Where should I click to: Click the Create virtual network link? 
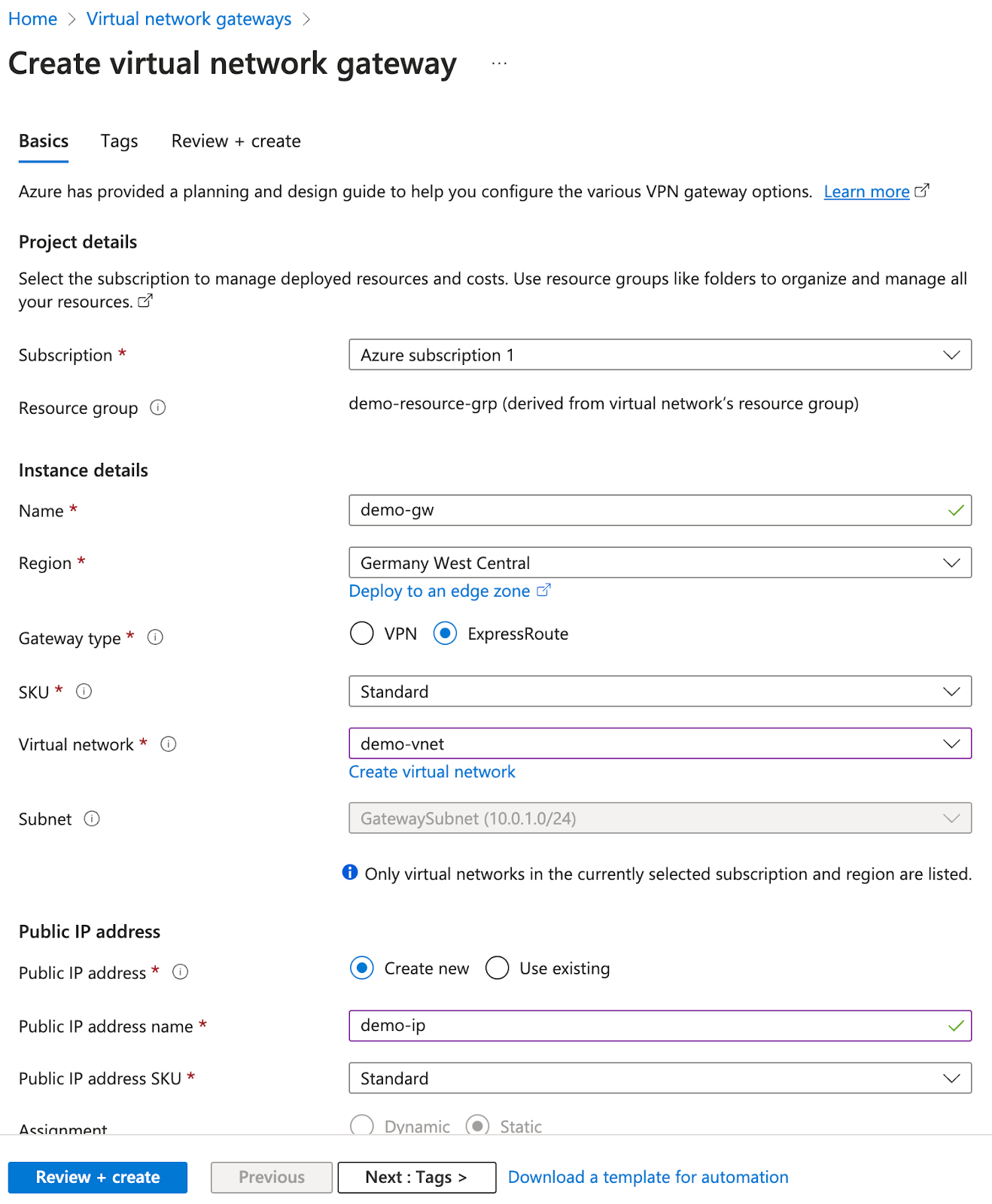[x=431, y=771]
